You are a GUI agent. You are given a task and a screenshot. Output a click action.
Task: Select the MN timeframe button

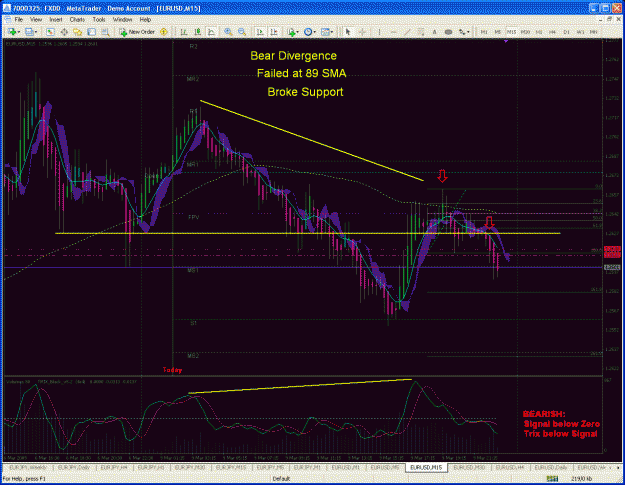pos(594,32)
